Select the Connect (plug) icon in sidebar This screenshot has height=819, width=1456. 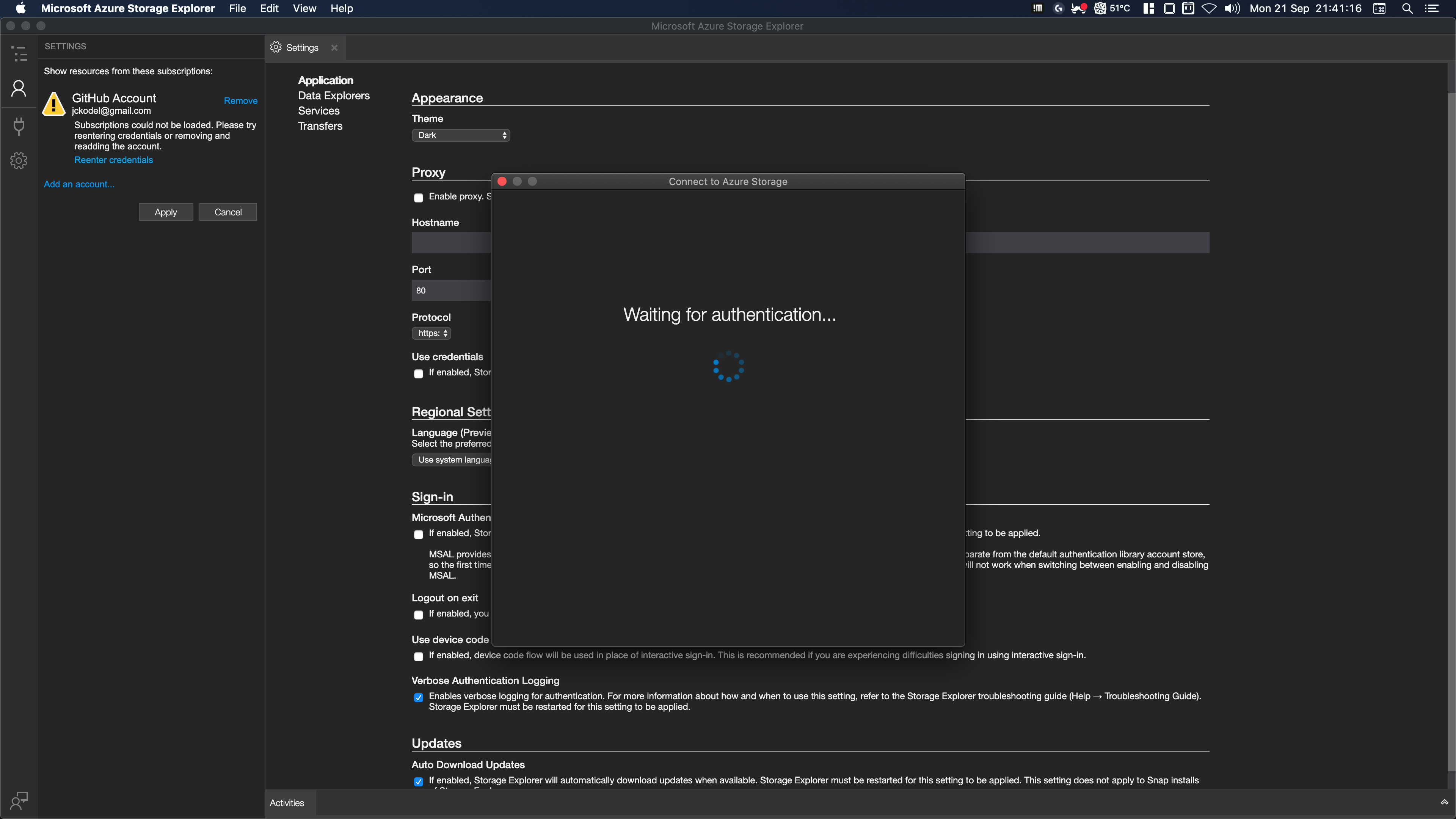tap(19, 126)
